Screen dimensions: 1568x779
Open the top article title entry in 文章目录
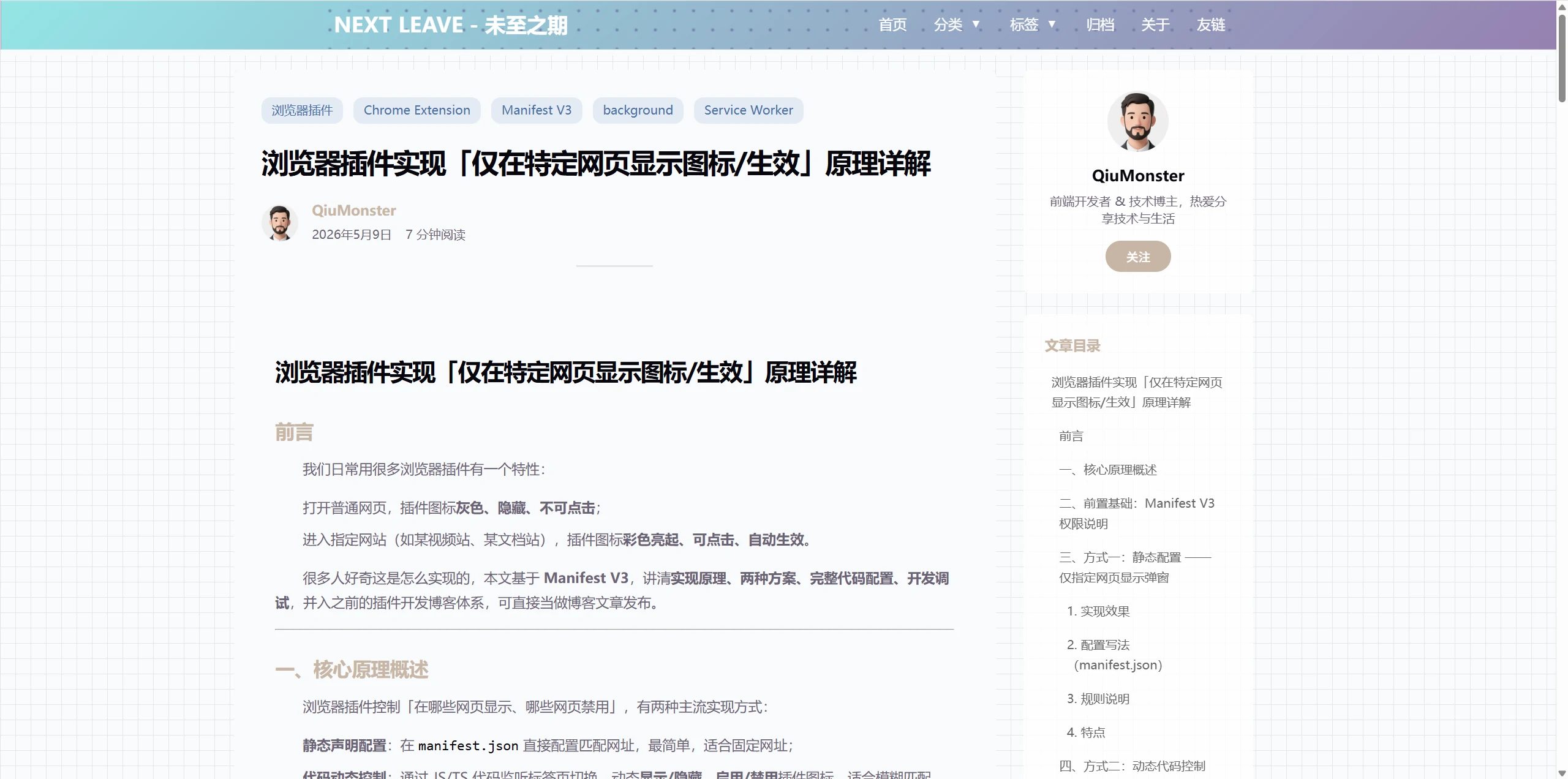[x=1137, y=392]
